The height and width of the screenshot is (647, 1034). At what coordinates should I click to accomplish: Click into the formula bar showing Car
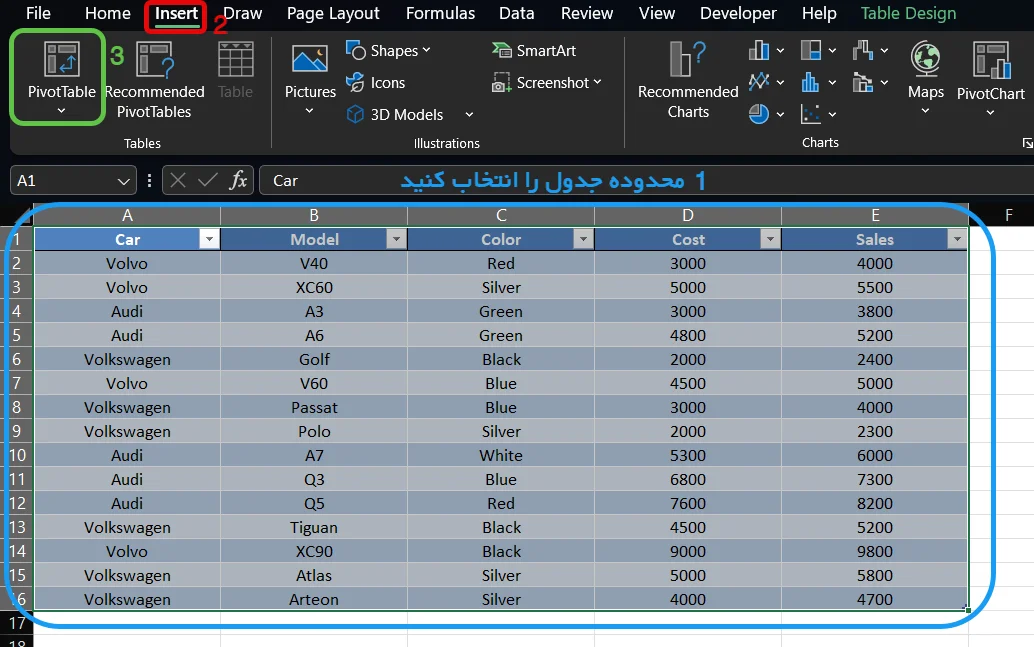point(646,180)
